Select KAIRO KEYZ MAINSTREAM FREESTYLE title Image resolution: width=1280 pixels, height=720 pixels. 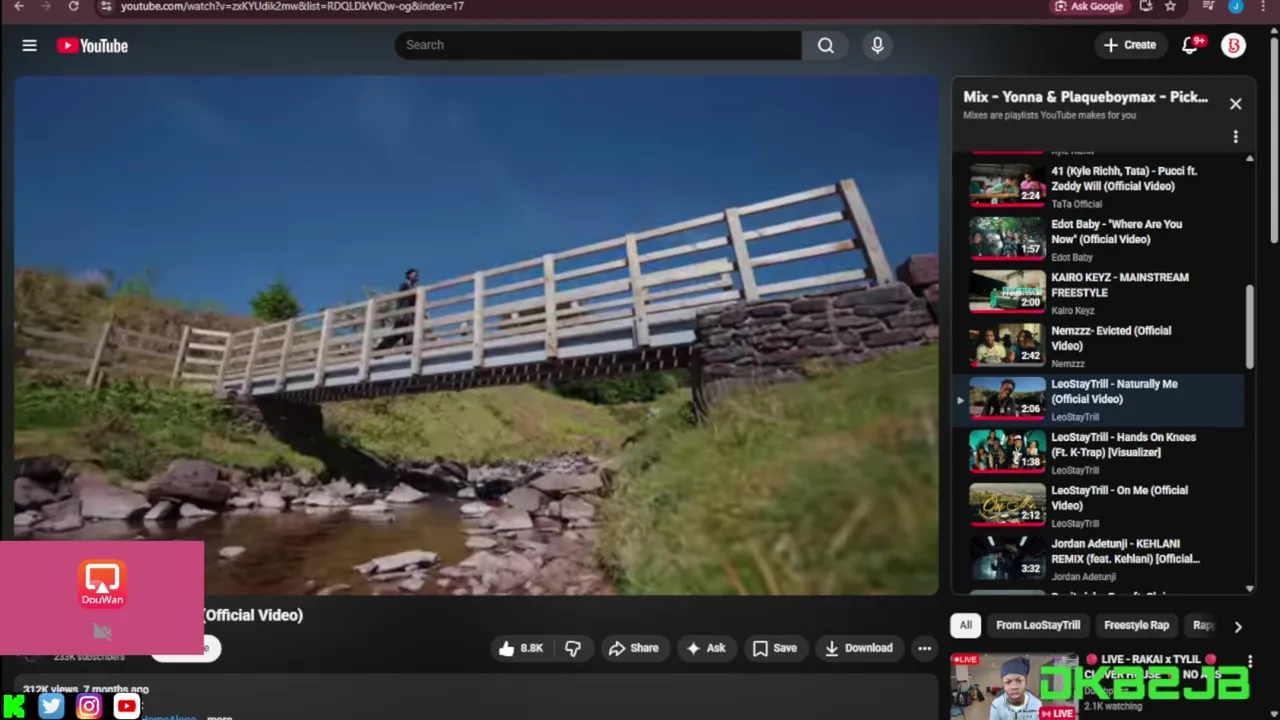coord(1119,285)
